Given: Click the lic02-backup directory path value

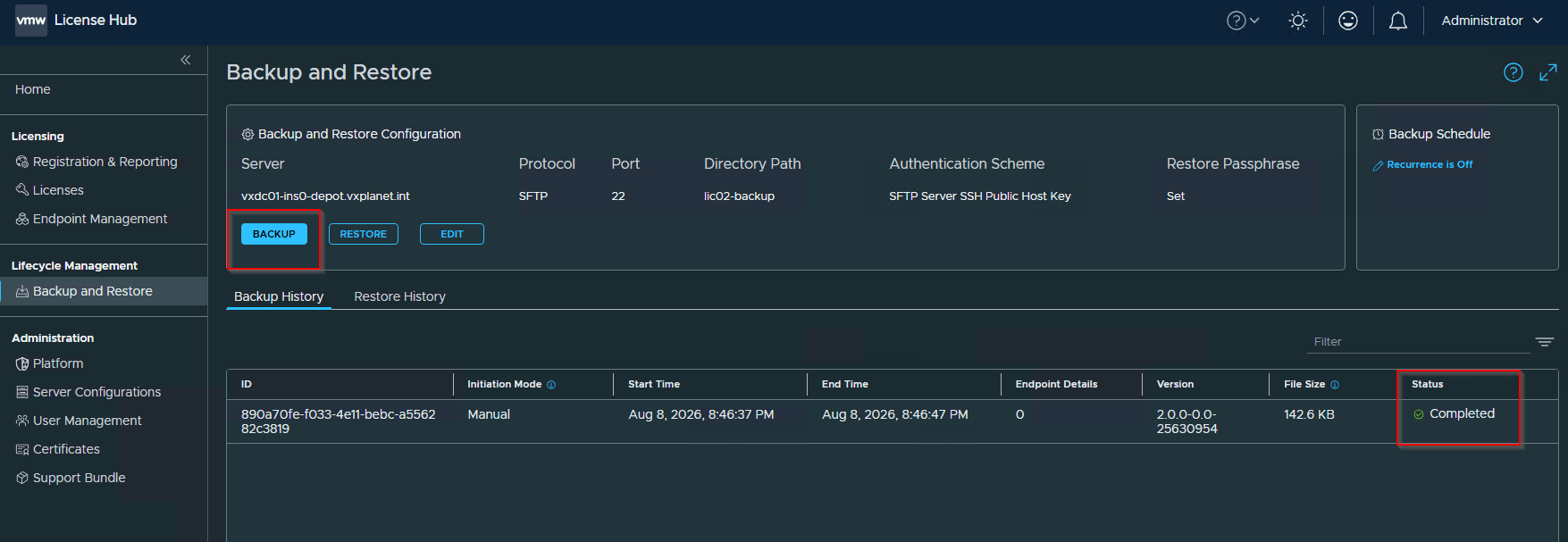Looking at the screenshot, I should [739, 196].
